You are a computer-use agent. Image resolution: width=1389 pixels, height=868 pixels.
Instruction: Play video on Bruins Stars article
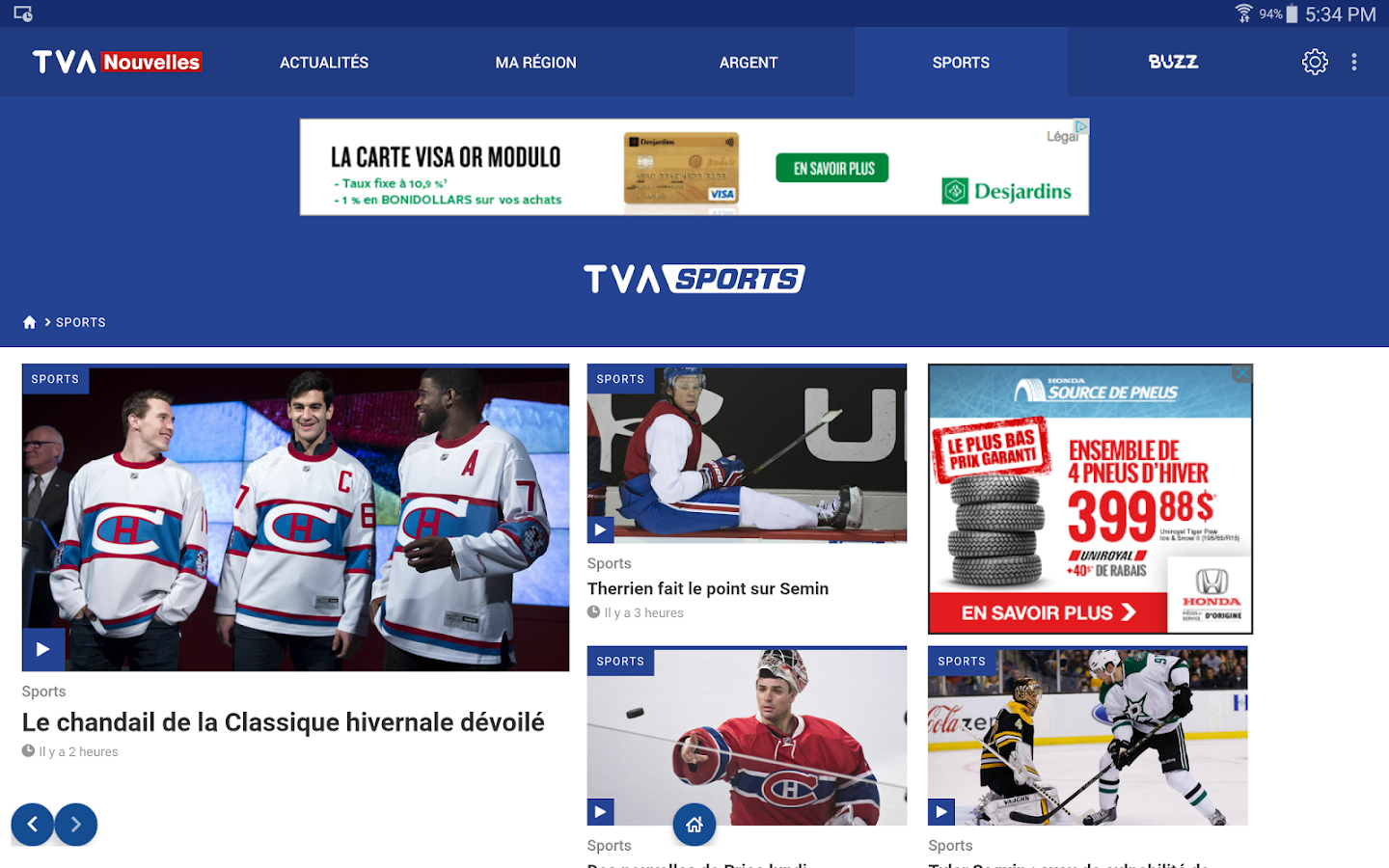(941, 812)
